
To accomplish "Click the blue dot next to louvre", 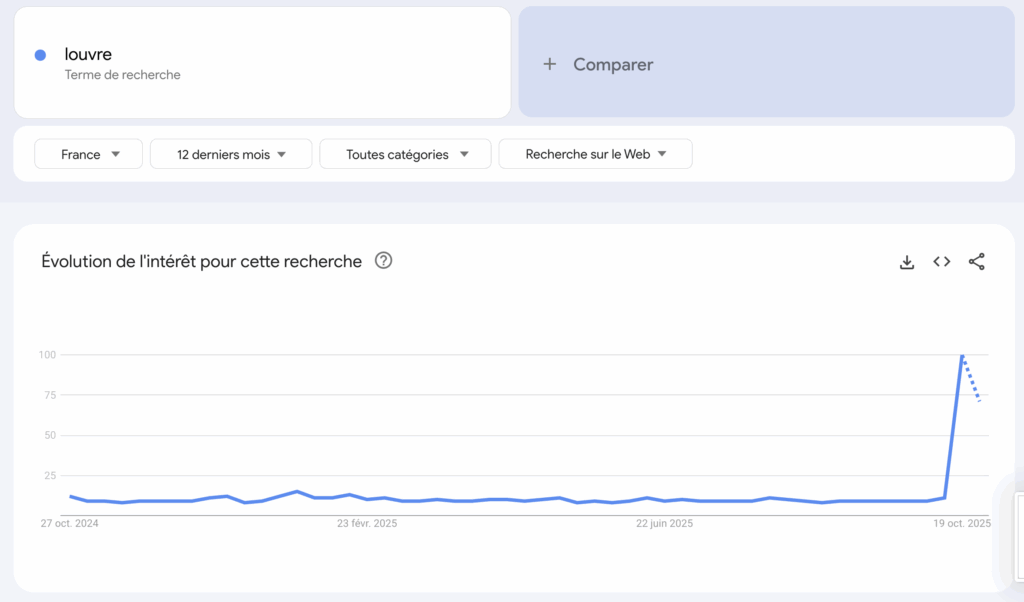I will click(x=40, y=55).
